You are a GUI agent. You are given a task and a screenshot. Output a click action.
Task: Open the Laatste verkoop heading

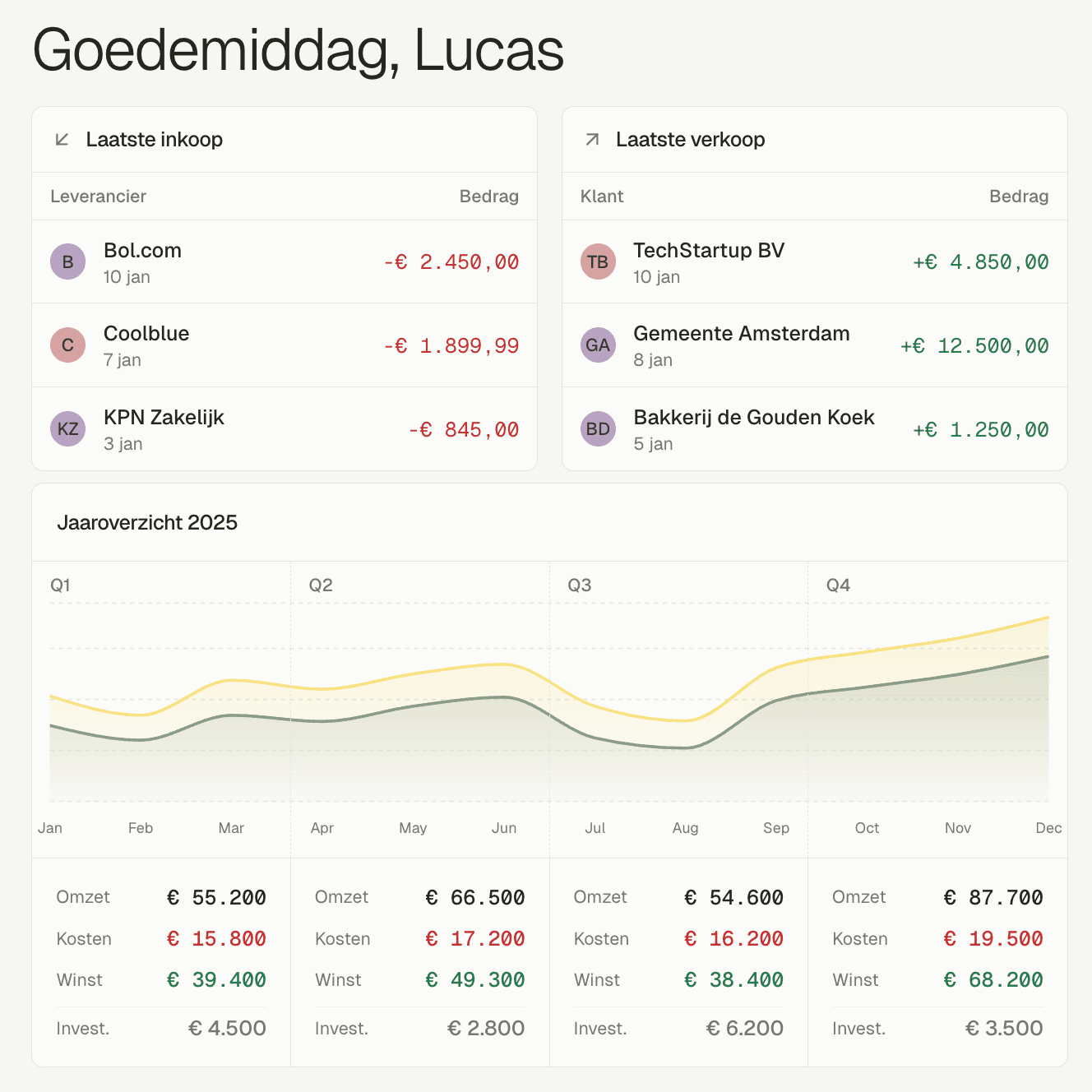coord(690,140)
